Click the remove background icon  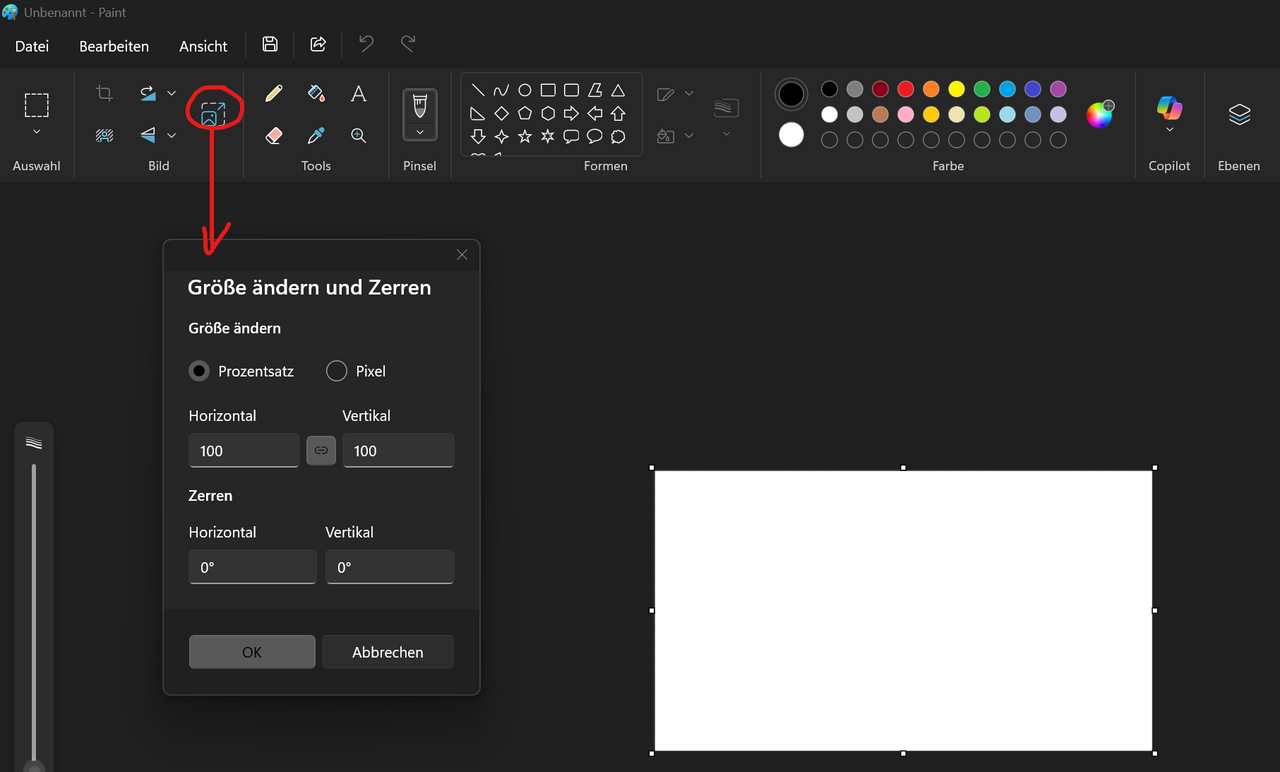104,135
